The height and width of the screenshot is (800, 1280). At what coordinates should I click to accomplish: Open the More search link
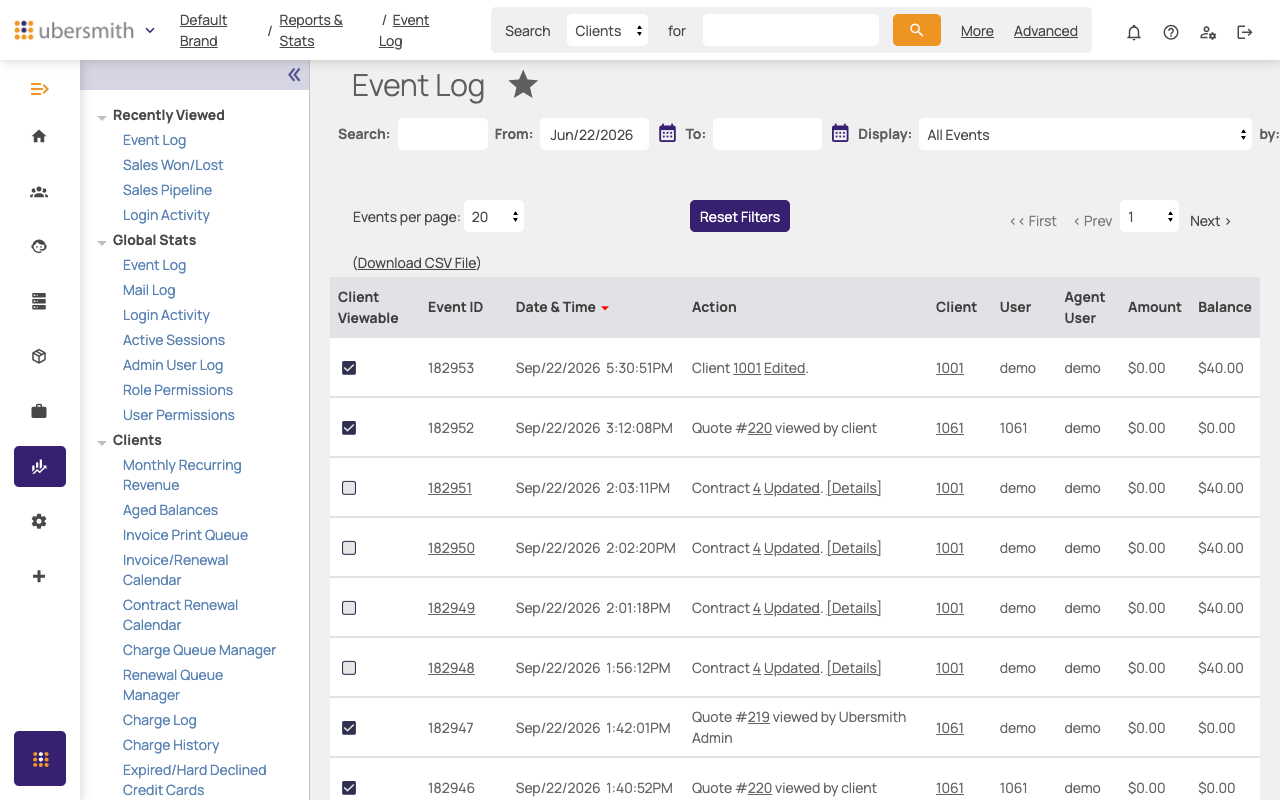pyautogui.click(x=977, y=31)
